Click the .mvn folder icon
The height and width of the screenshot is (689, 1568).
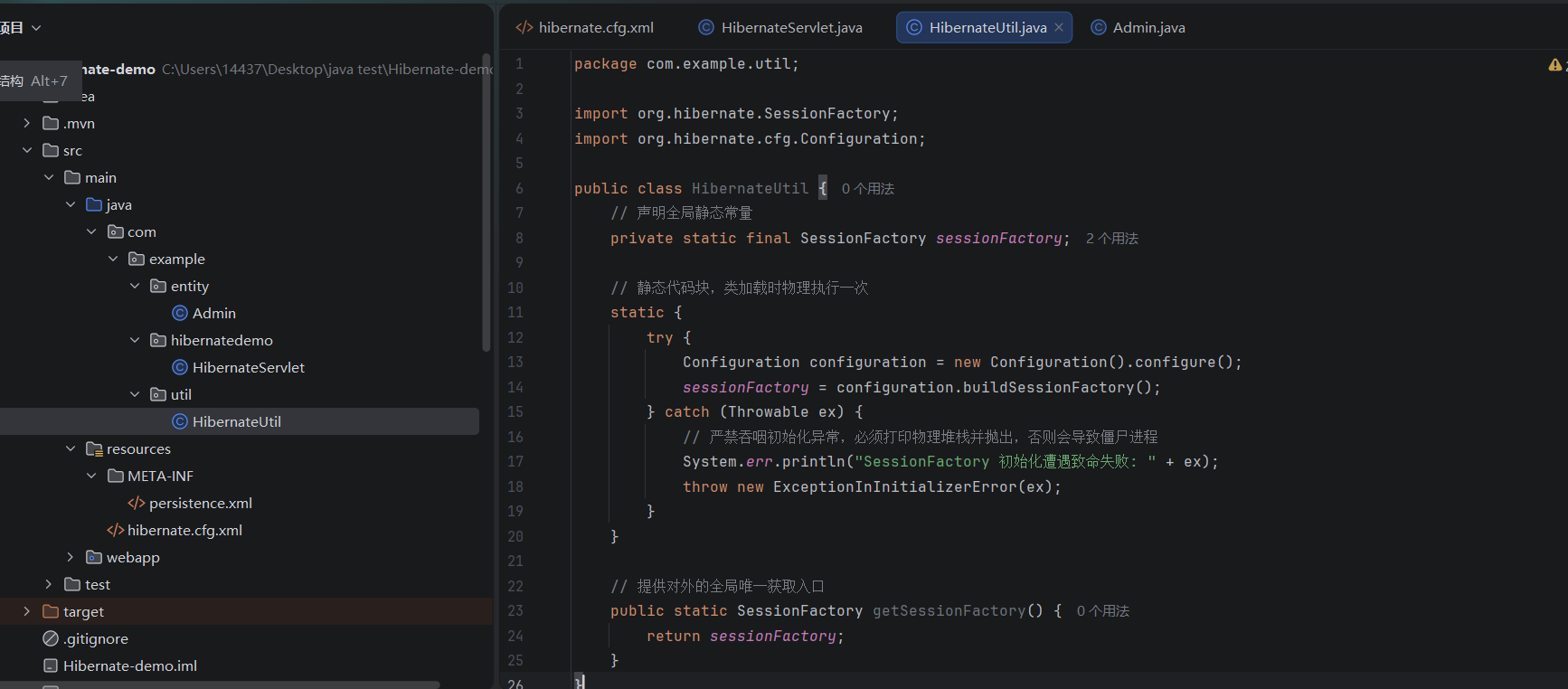click(x=51, y=123)
